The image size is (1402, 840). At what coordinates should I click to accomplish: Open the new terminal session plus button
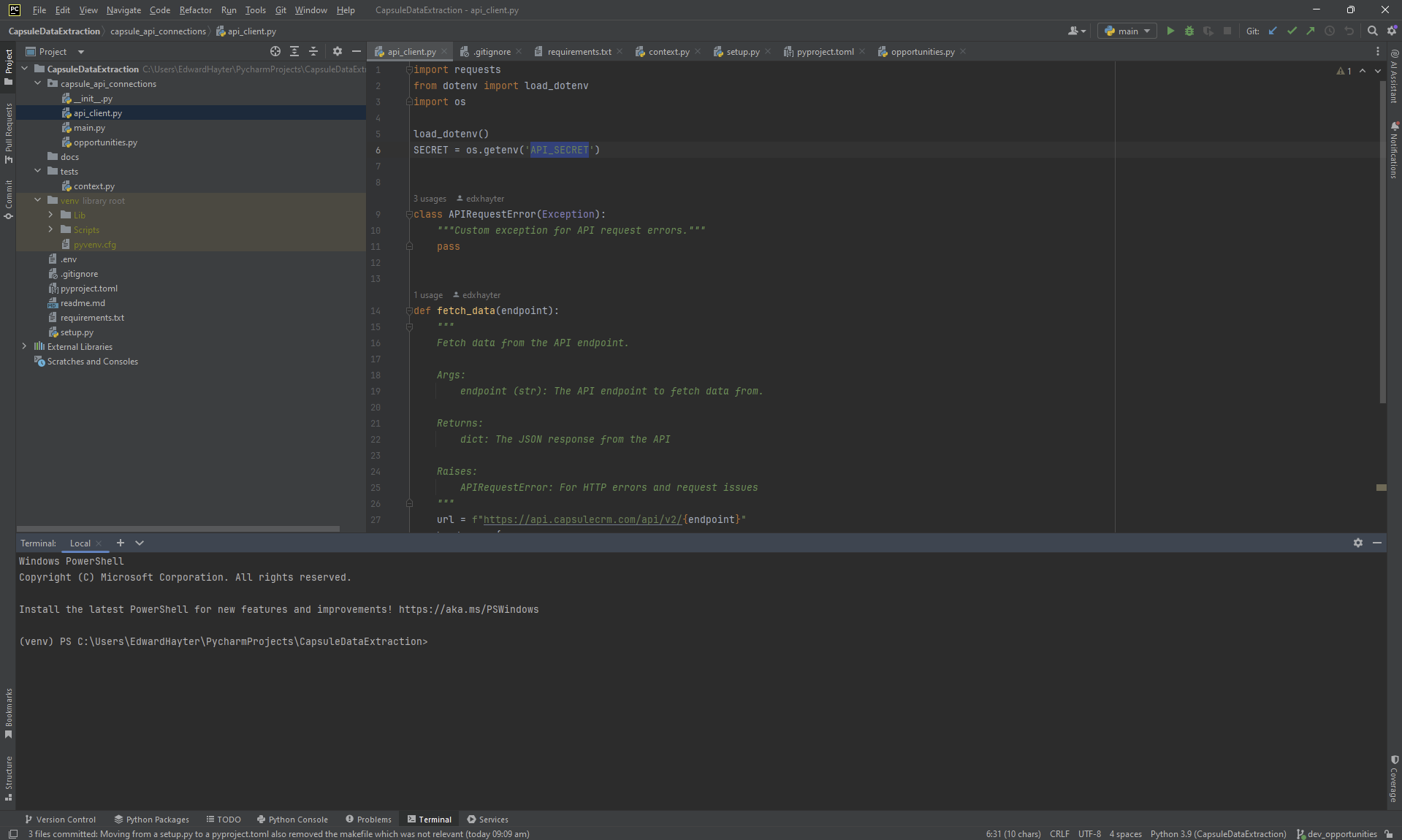121,543
